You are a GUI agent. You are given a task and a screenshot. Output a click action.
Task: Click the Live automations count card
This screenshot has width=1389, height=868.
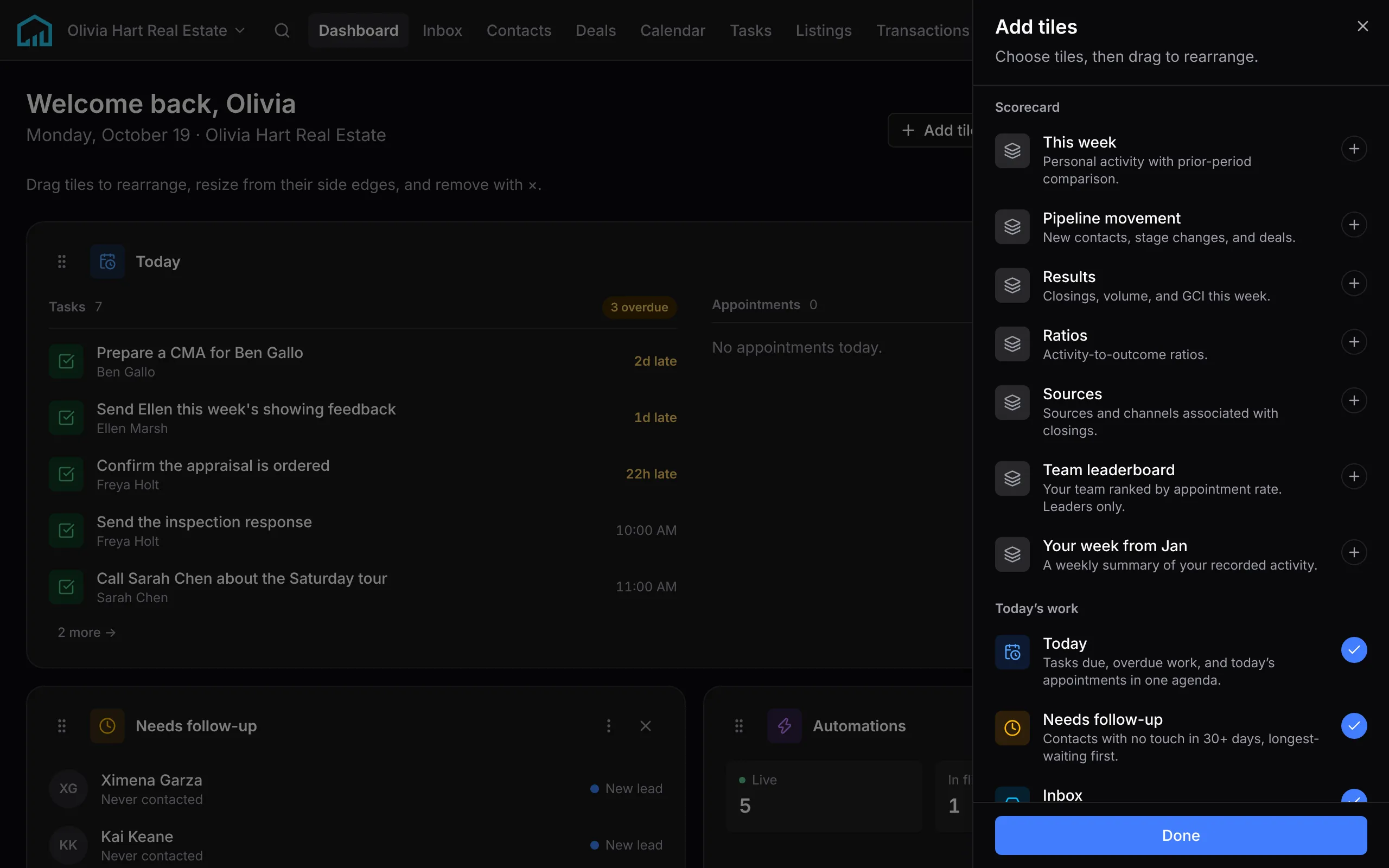point(824,796)
